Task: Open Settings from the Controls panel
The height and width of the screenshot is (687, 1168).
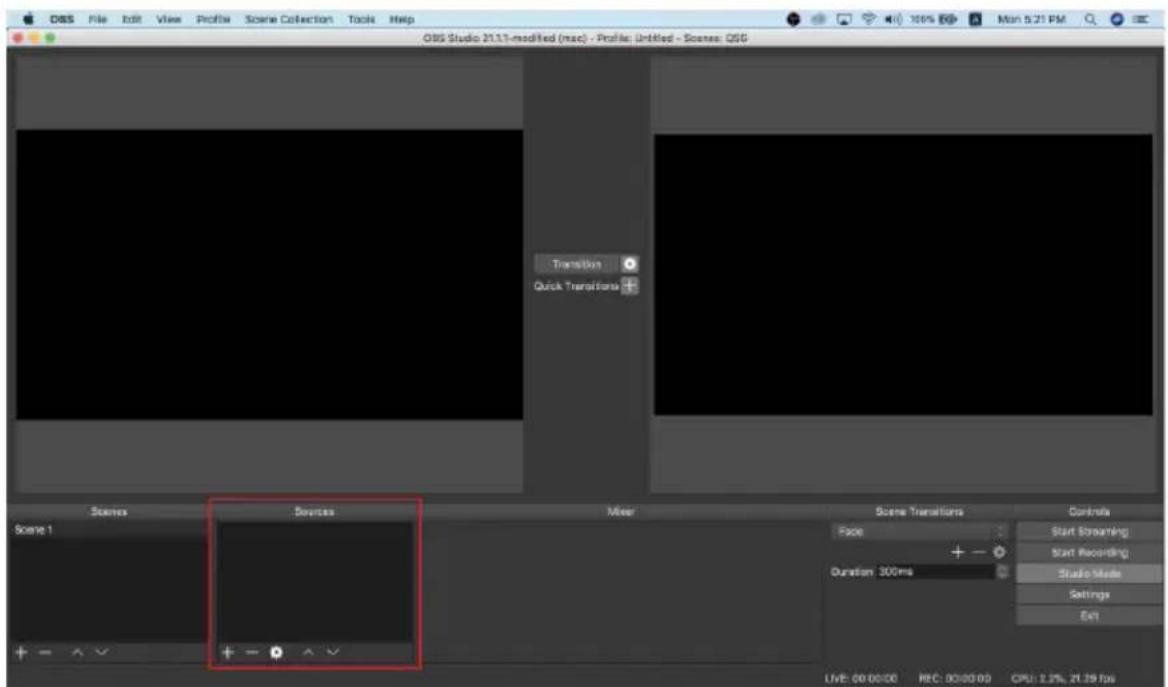Action: (x=1089, y=594)
